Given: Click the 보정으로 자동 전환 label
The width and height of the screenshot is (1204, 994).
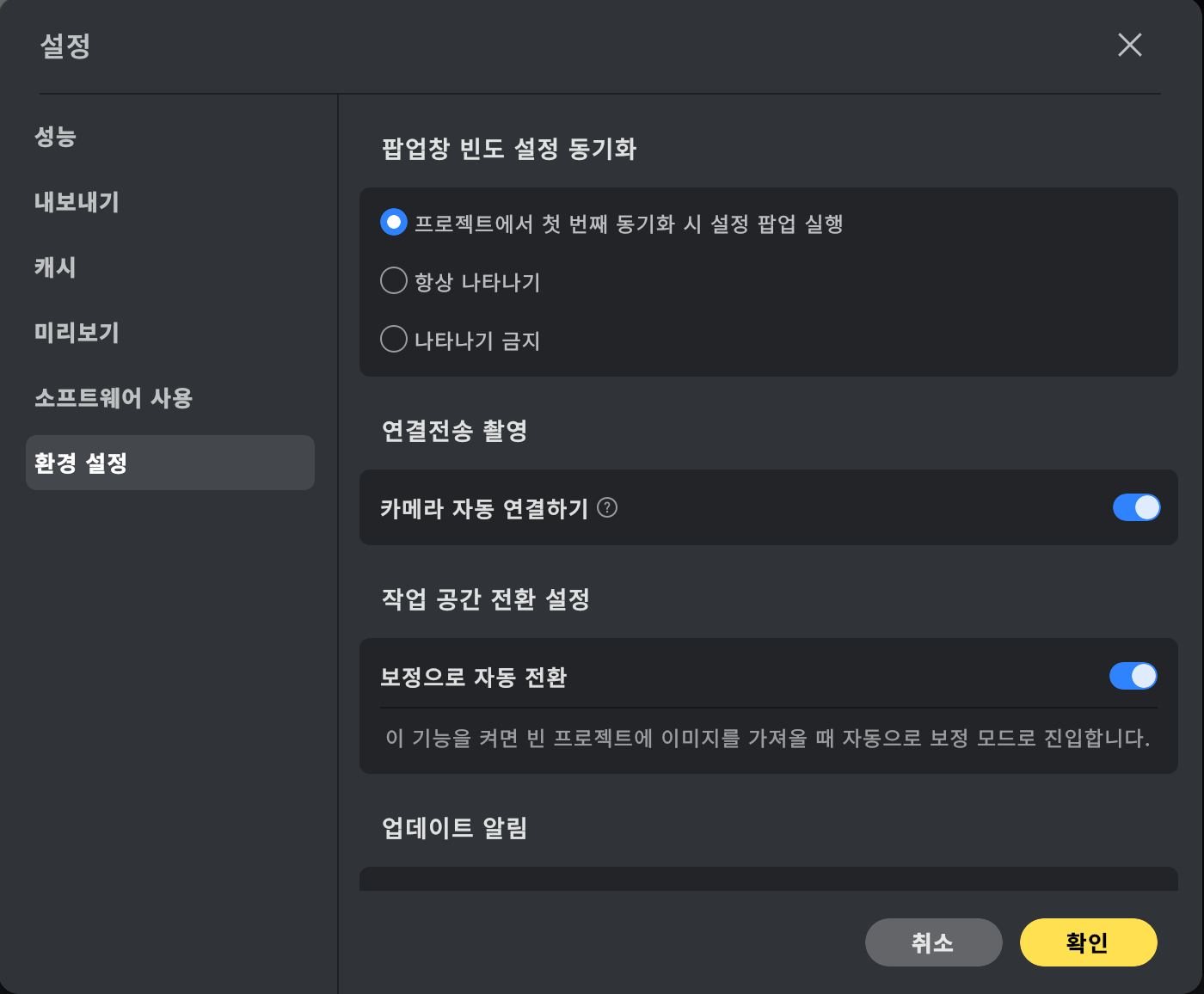Looking at the screenshot, I should pos(474,678).
